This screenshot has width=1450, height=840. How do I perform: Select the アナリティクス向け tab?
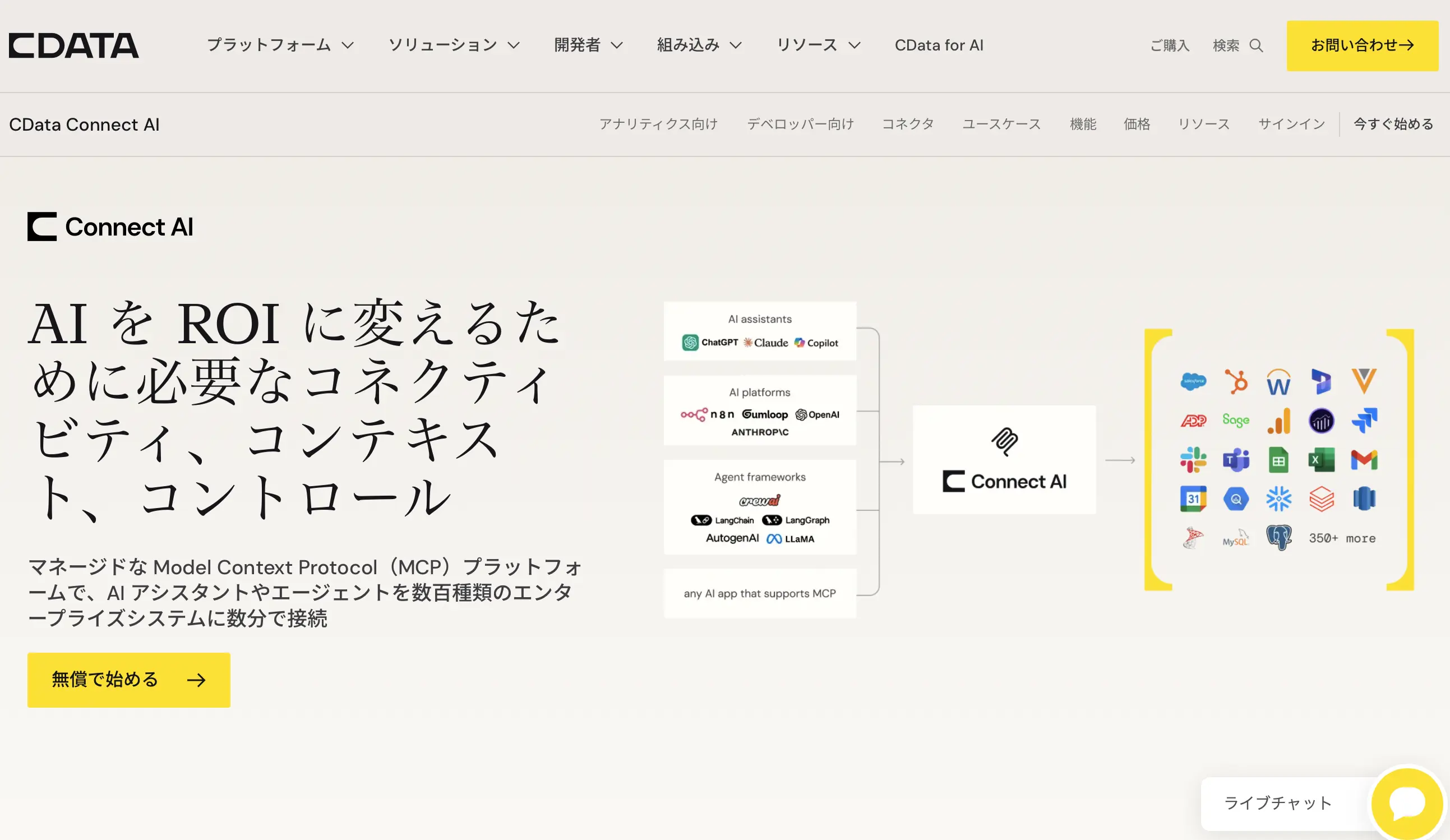pos(658,124)
